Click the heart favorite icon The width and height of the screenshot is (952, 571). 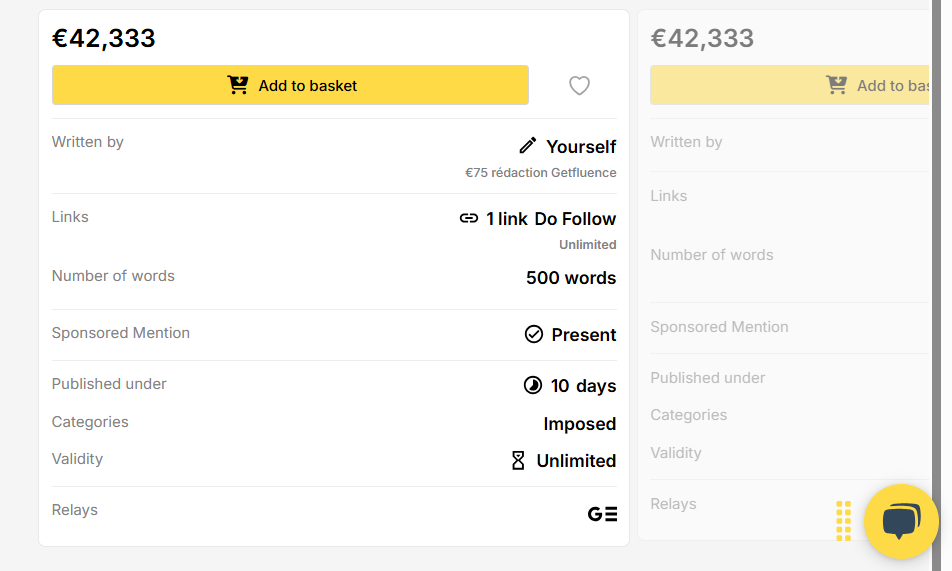click(579, 86)
